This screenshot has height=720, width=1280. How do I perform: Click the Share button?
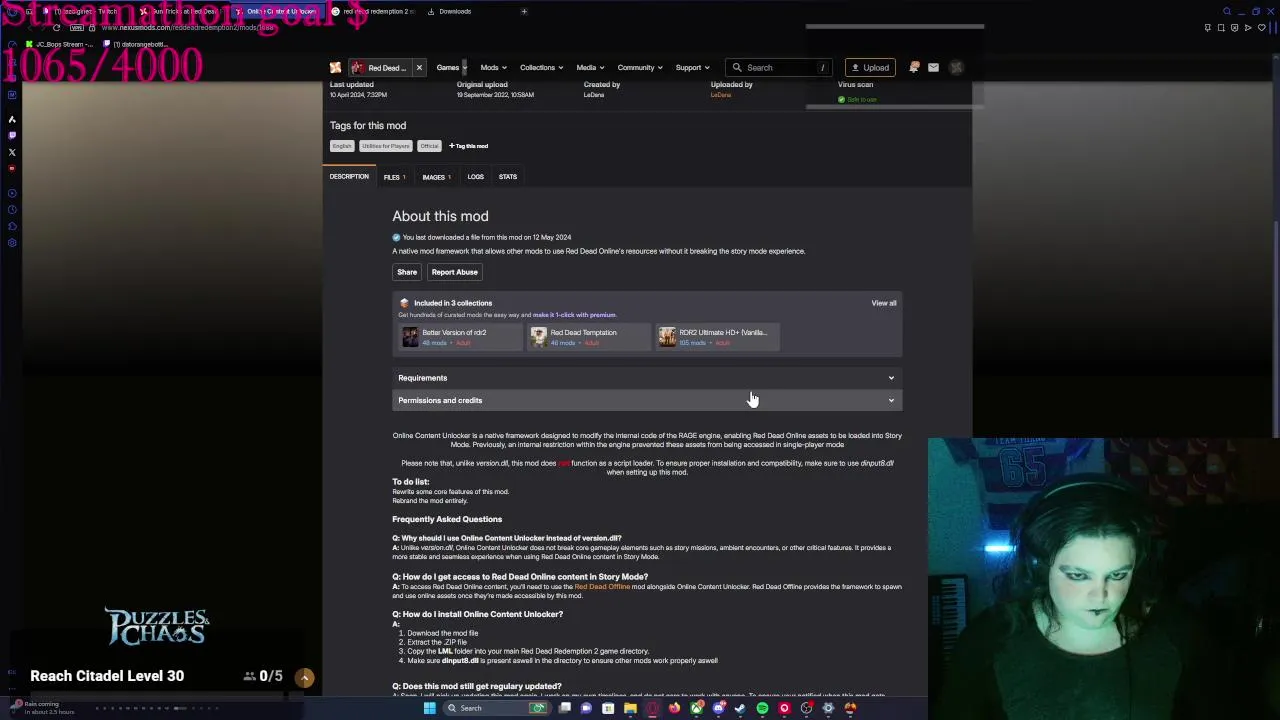(x=407, y=272)
